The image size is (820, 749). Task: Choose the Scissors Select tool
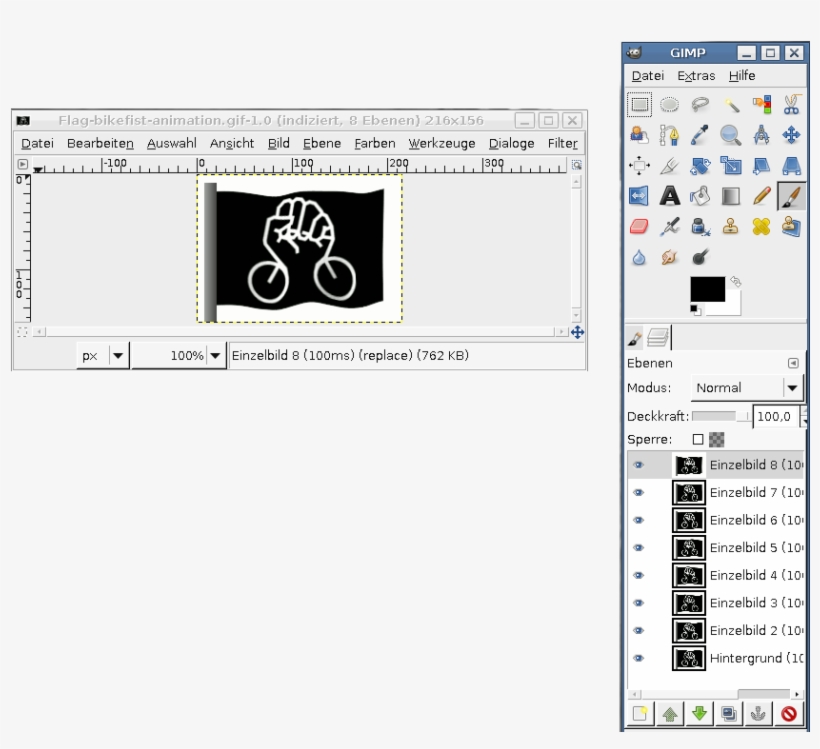(x=790, y=105)
